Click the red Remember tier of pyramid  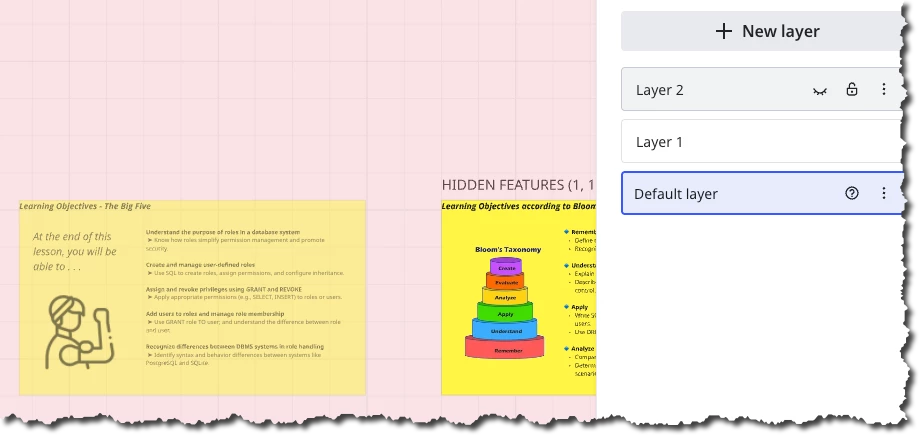(x=505, y=348)
